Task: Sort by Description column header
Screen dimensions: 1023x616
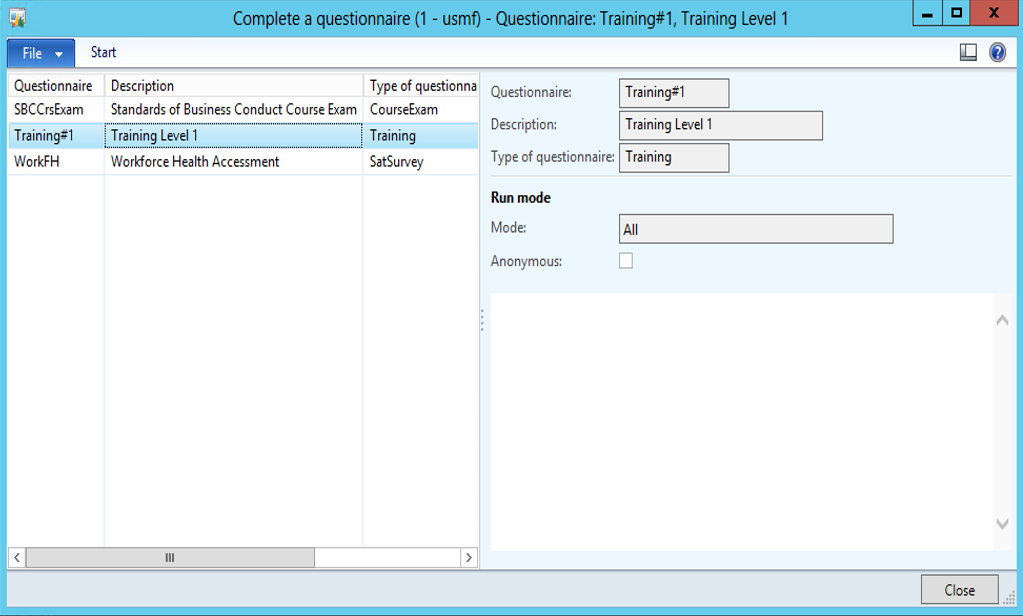Action: 142,86
